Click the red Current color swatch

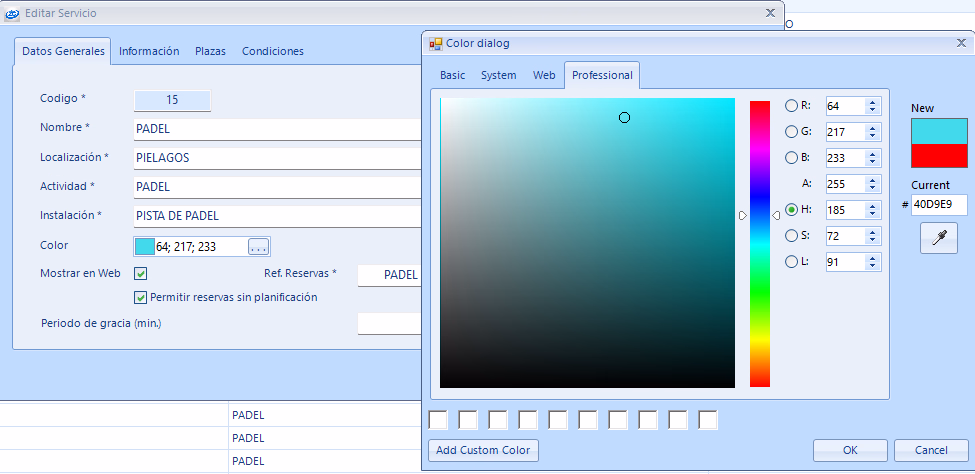tap(939, 155)
